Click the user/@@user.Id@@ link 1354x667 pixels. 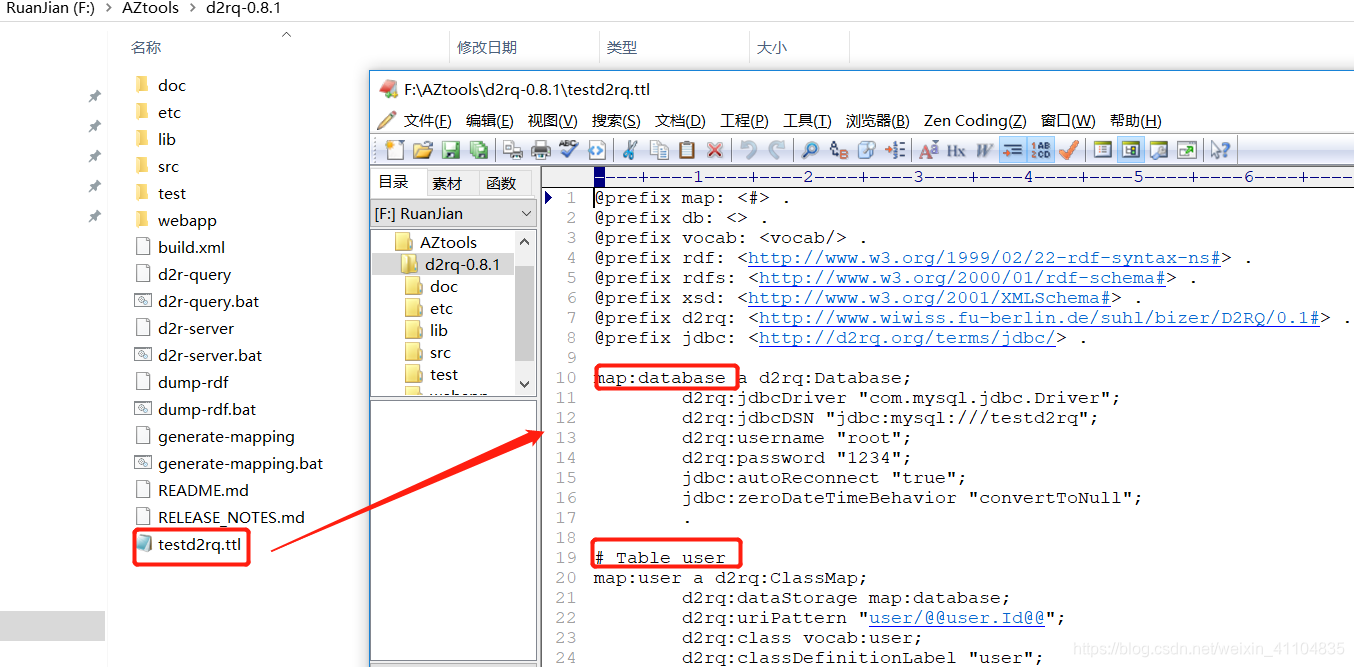click(956, 618)
